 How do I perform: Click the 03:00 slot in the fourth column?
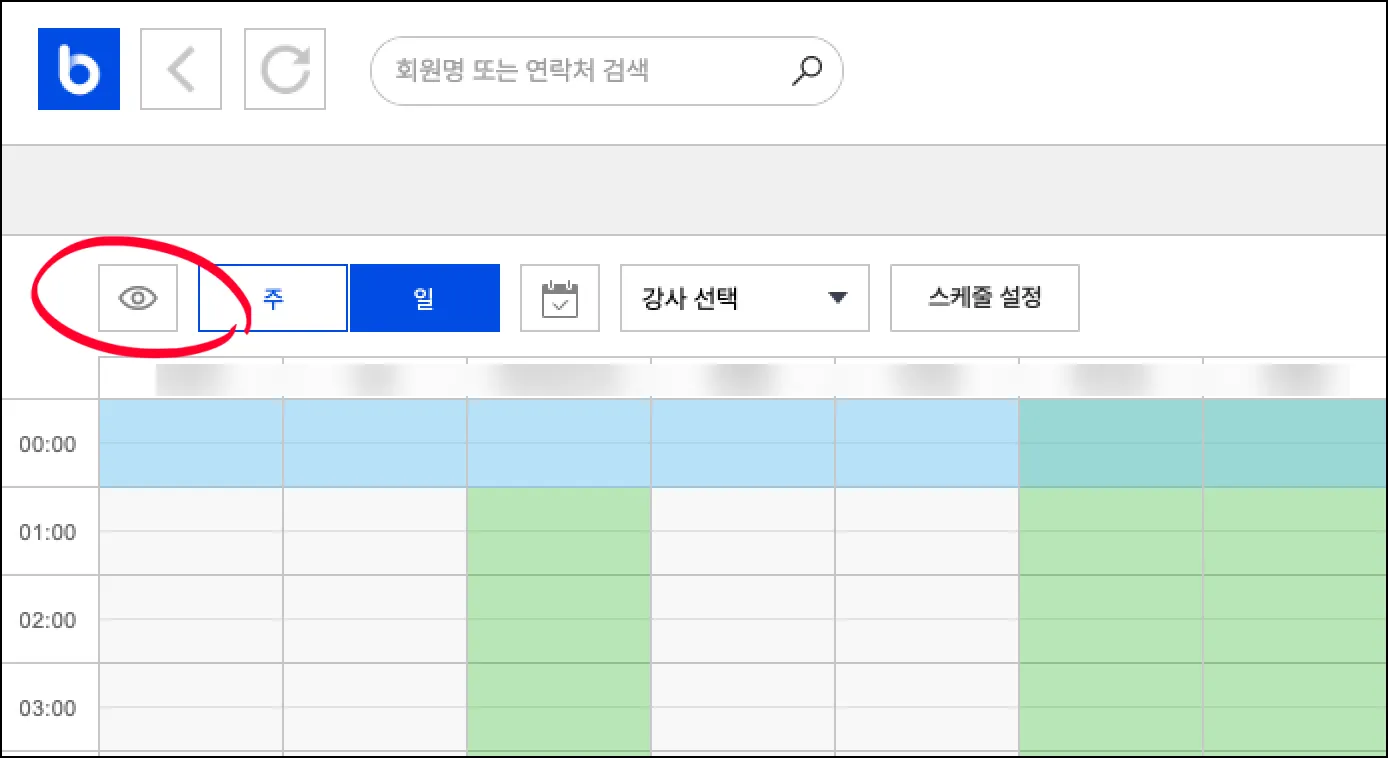[x=743, y=707]
